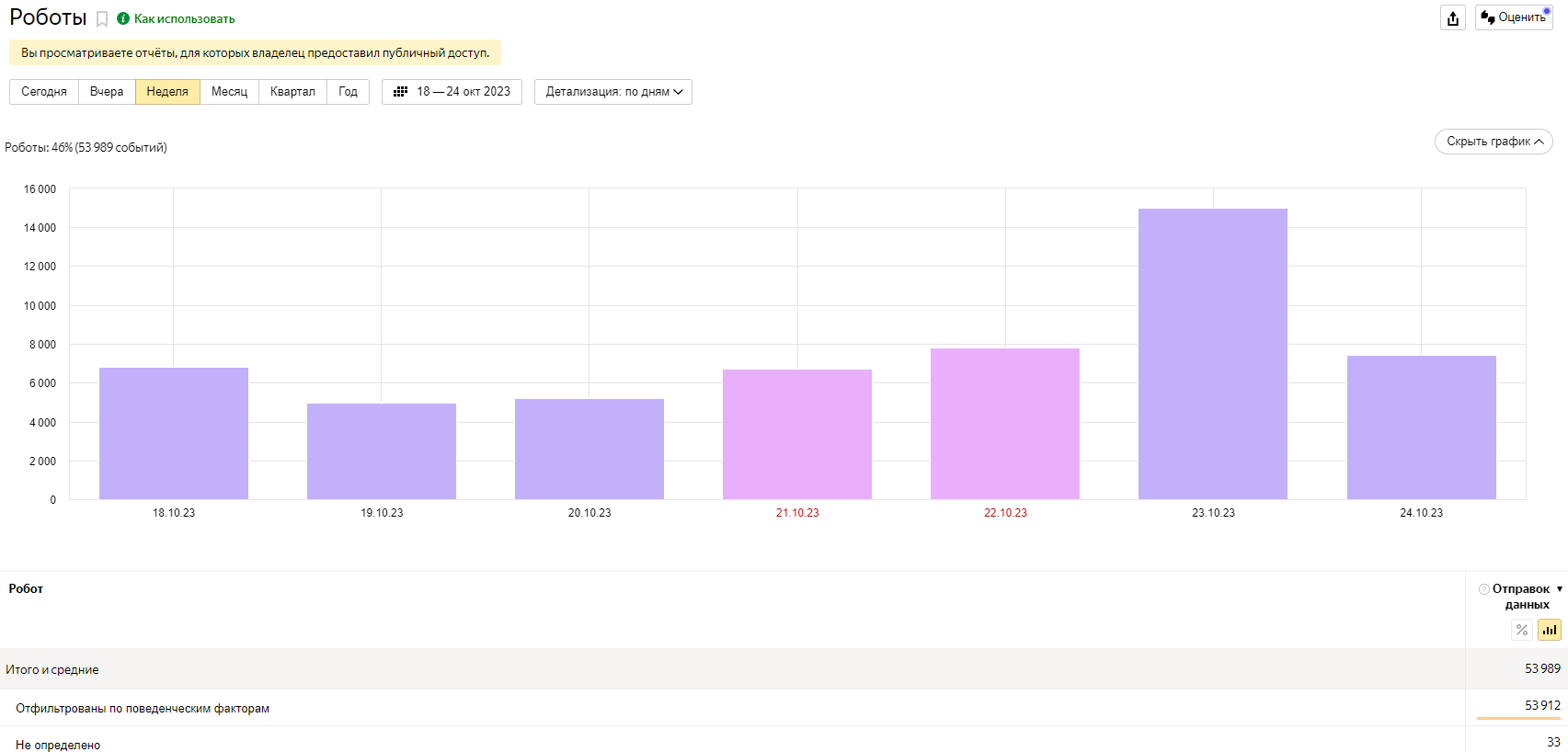This screenshot has width=1568, height=752.
Task: Collapse chart with Скрыть график
Action: coord(1494,142)
